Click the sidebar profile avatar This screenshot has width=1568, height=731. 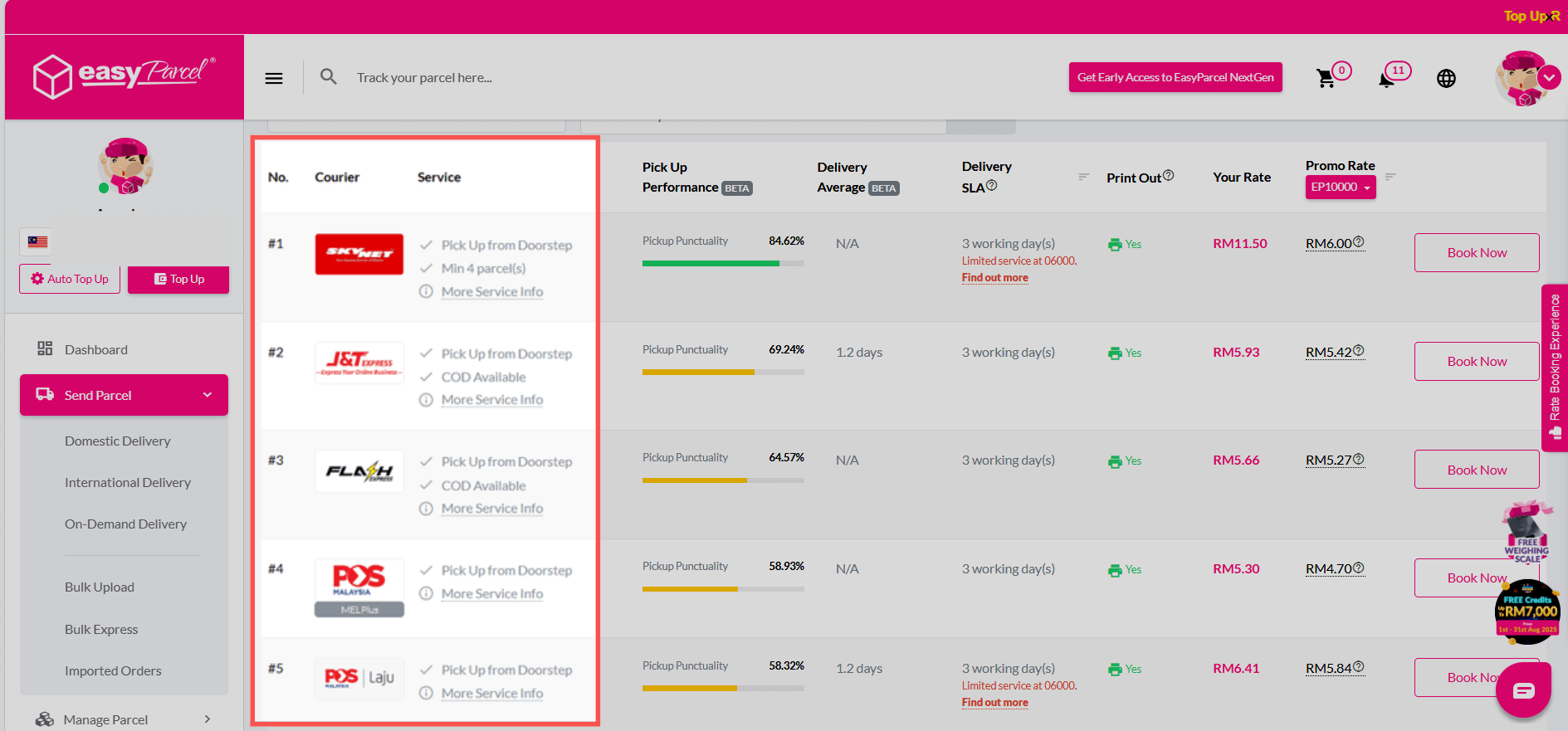(125, 166)
